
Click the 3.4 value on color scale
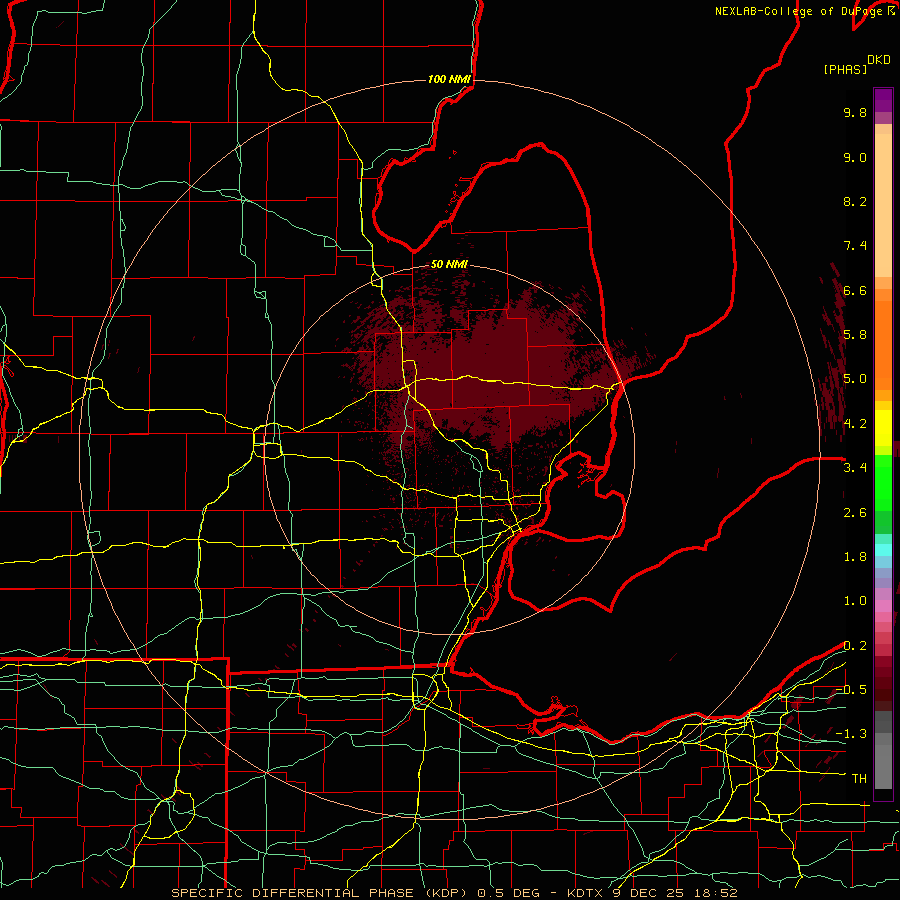(x=855, y=468)
